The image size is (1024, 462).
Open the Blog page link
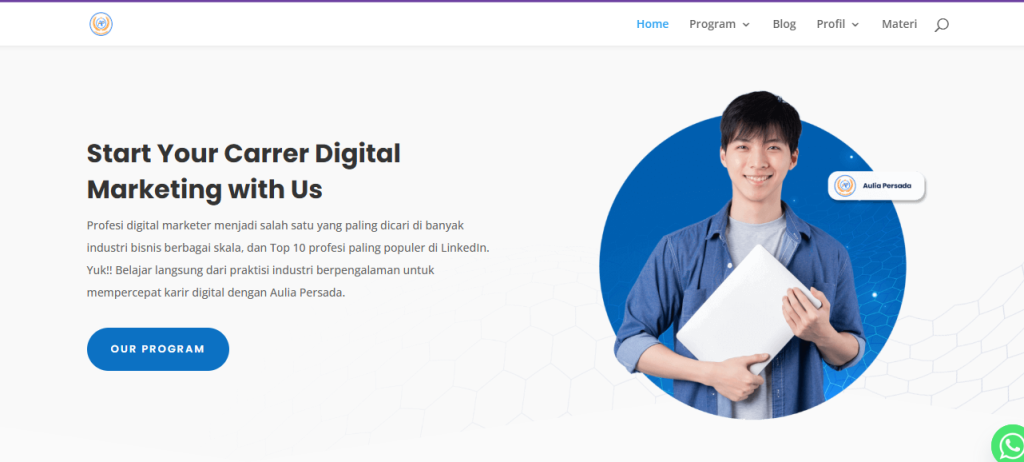coord(784,24)
